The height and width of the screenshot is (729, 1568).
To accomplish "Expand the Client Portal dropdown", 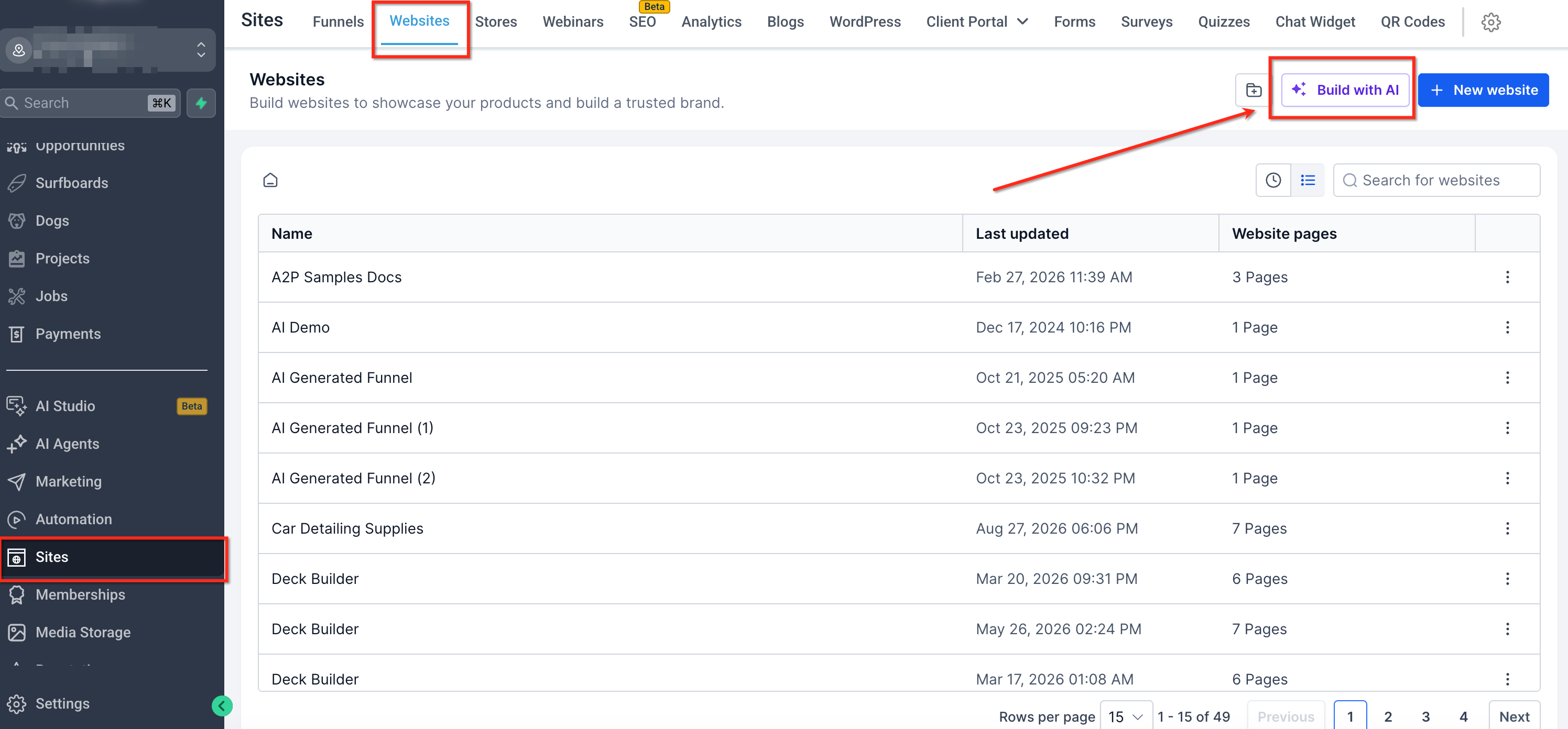I will tap(977, 22).
